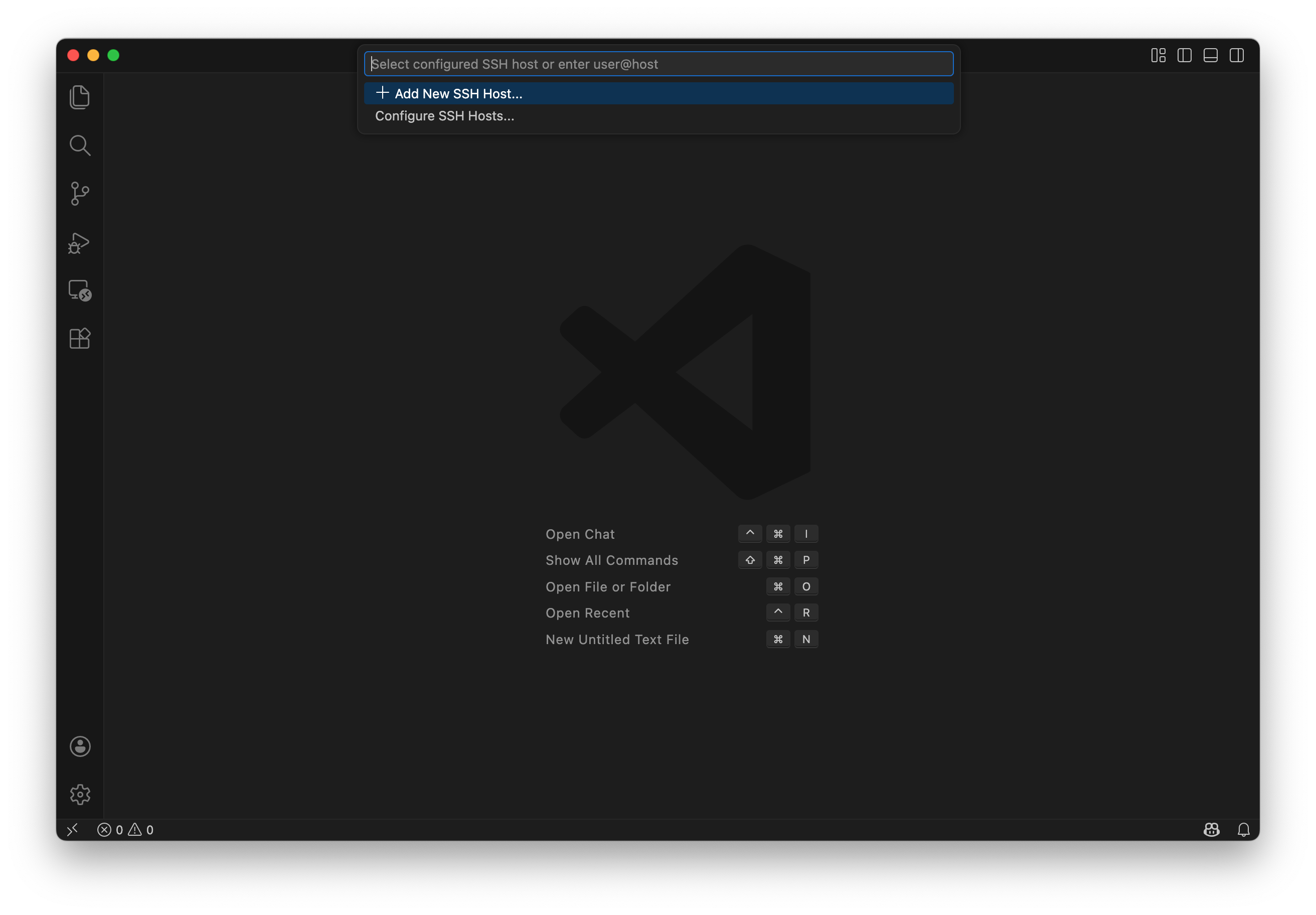The image size is (1316, 915).
Task: Open the notifications bell
Action: (1244, 830)
